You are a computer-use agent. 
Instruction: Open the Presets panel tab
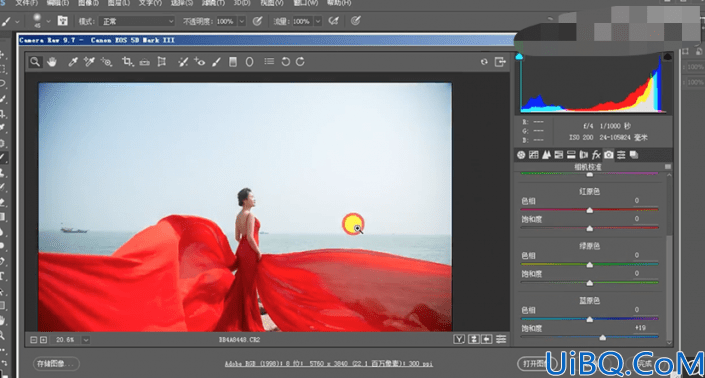pyautogui.click(x=621, y=155)
